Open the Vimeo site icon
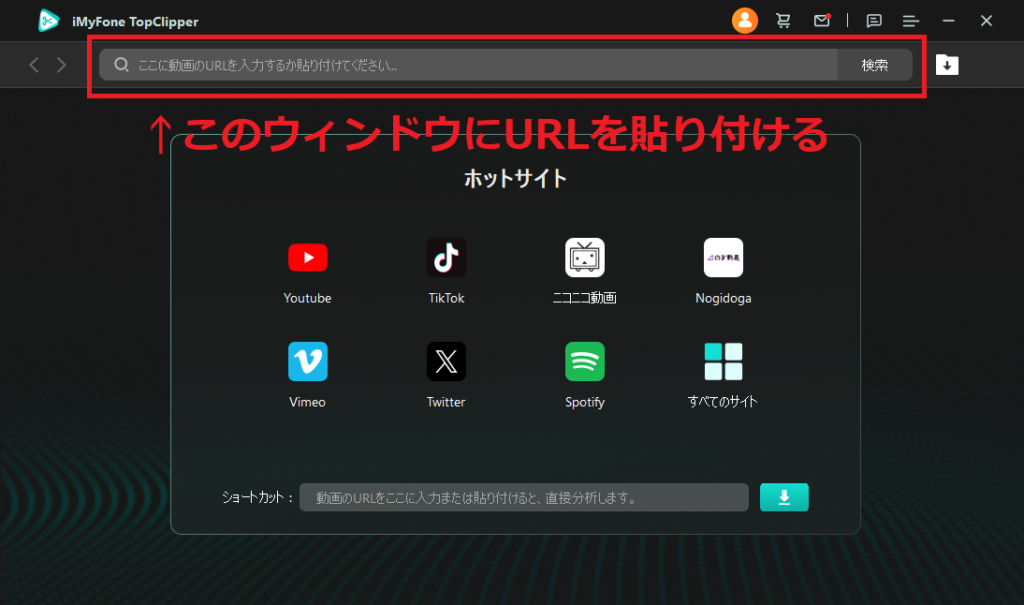This screenshot has width=1024, height=605. point(308,361)
